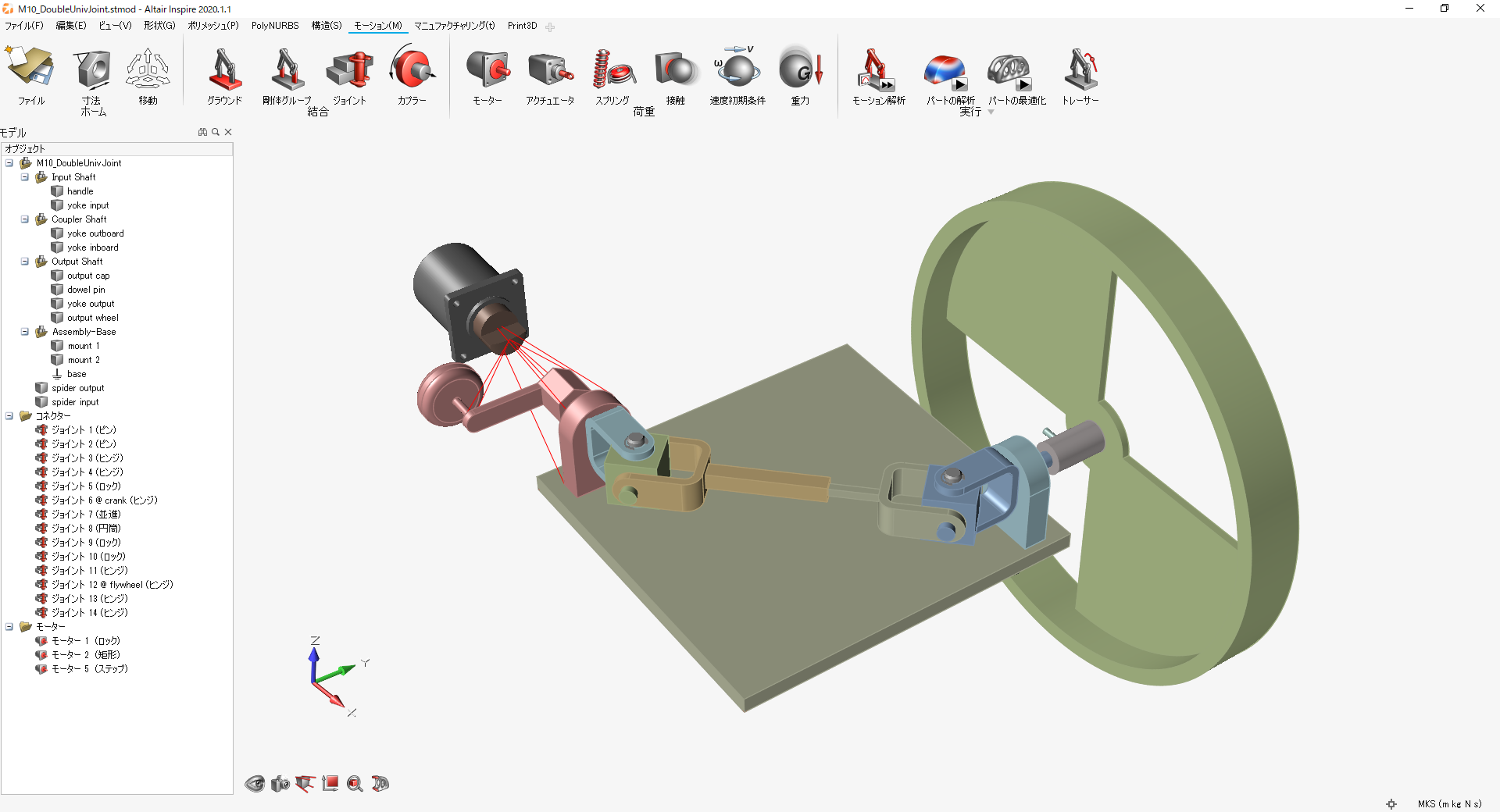Screen dimensions: 1500x812
Task: Collapse the M10_DoubleUnivJoint root node
Action: tap(9, 163)
